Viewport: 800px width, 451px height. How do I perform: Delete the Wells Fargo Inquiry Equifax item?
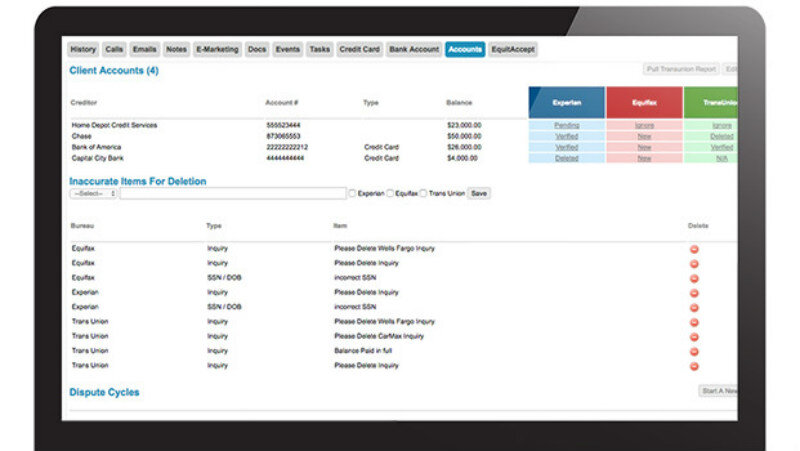click(694, 249)
